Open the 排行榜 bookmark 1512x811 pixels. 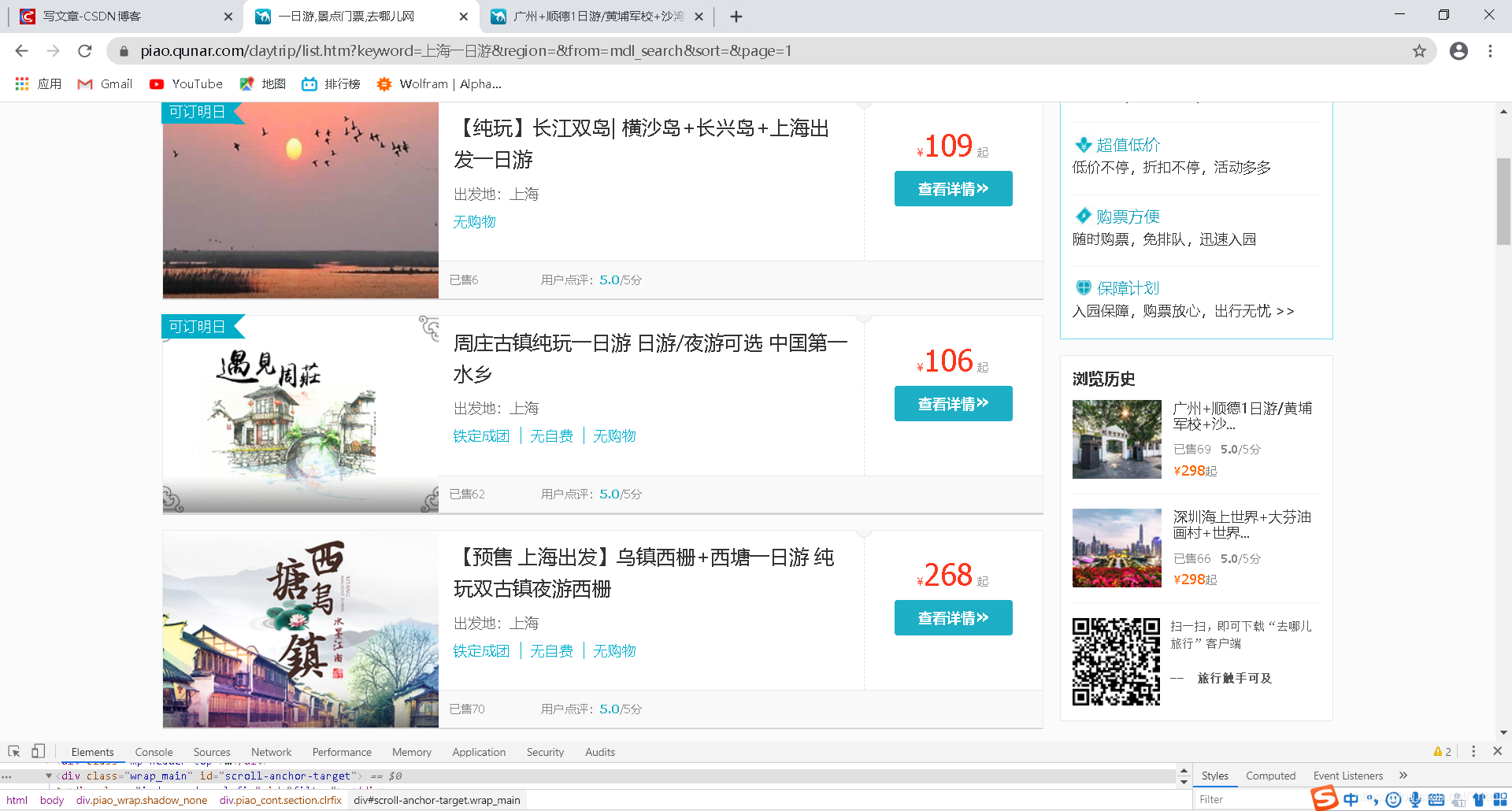(x=331, y=84)
